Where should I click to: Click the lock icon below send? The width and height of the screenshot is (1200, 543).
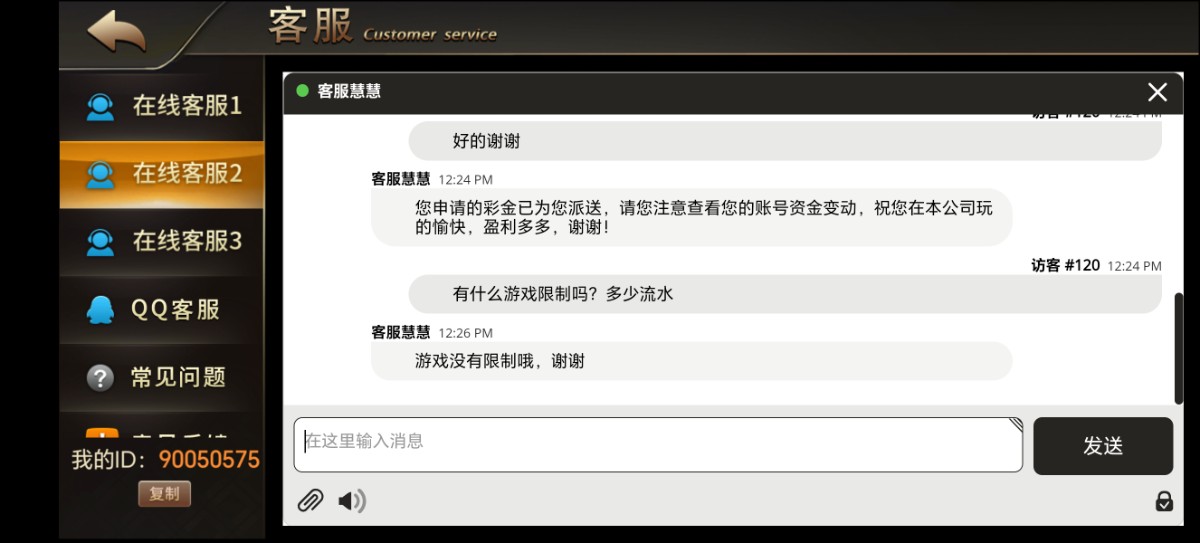pos(1164,501)
